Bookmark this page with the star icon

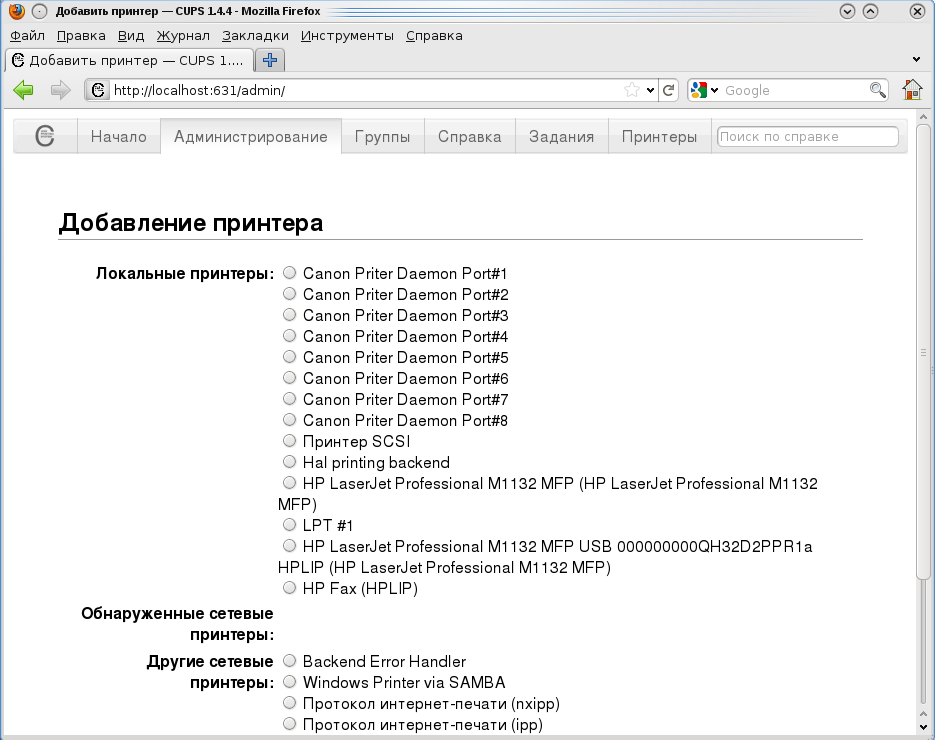631,90
